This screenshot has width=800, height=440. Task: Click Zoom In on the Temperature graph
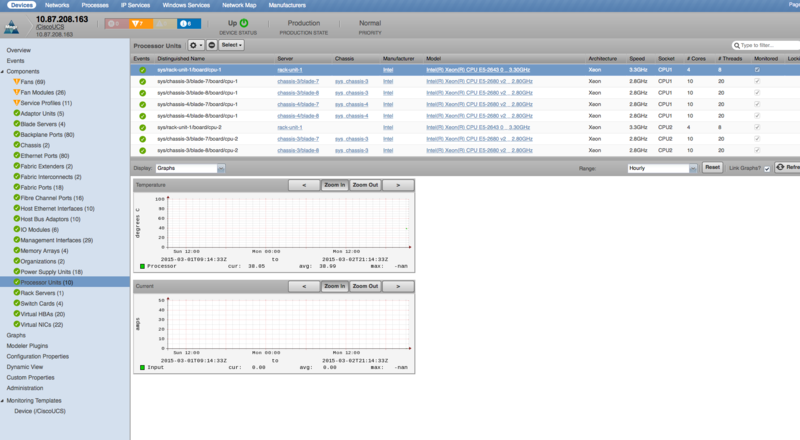(335, 185)
